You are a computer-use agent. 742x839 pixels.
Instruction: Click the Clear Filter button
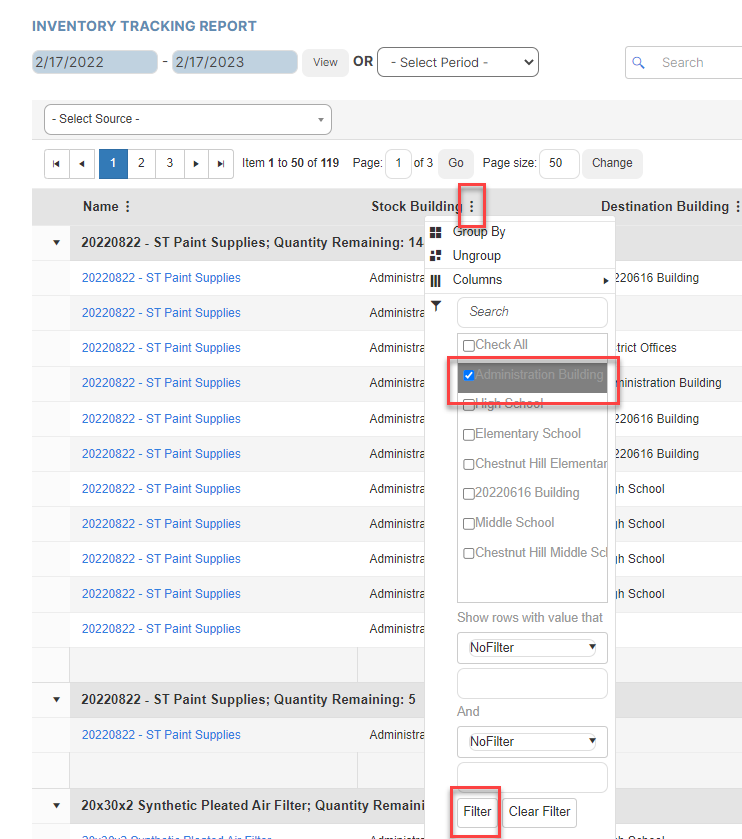pyautogui.click(x=539, y=812)
